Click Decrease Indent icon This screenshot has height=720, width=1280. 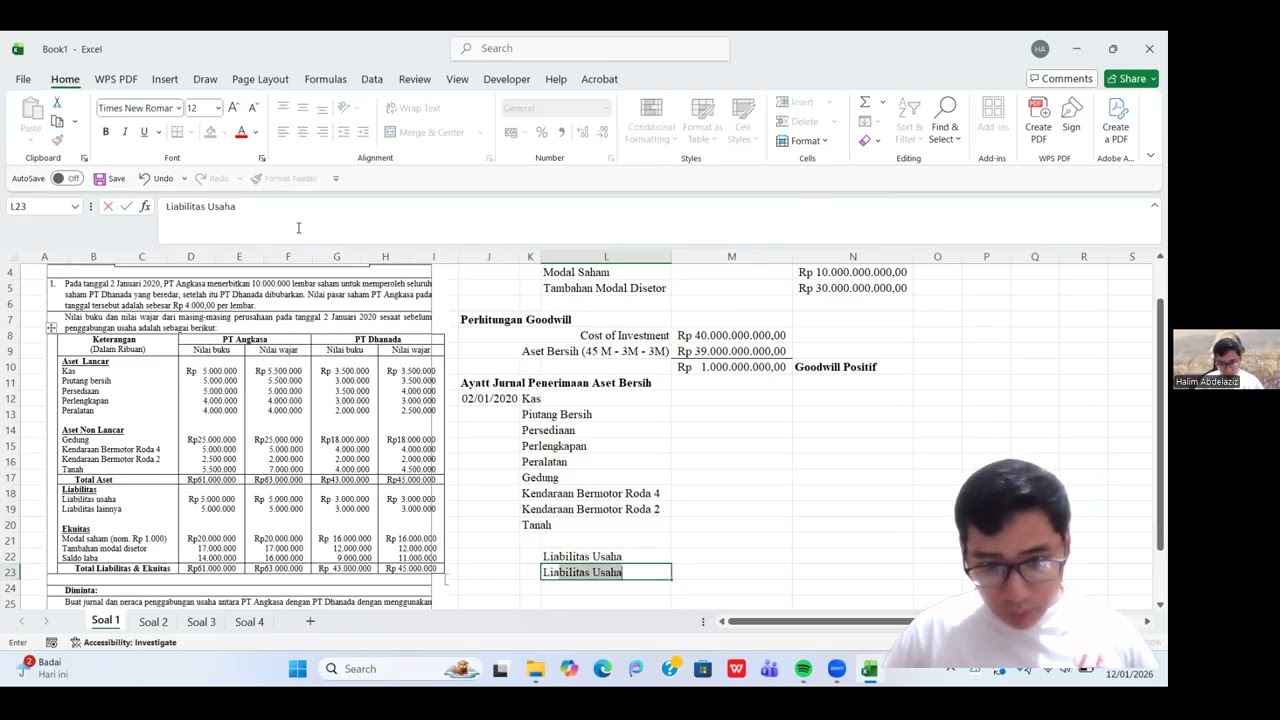[343, 132]
